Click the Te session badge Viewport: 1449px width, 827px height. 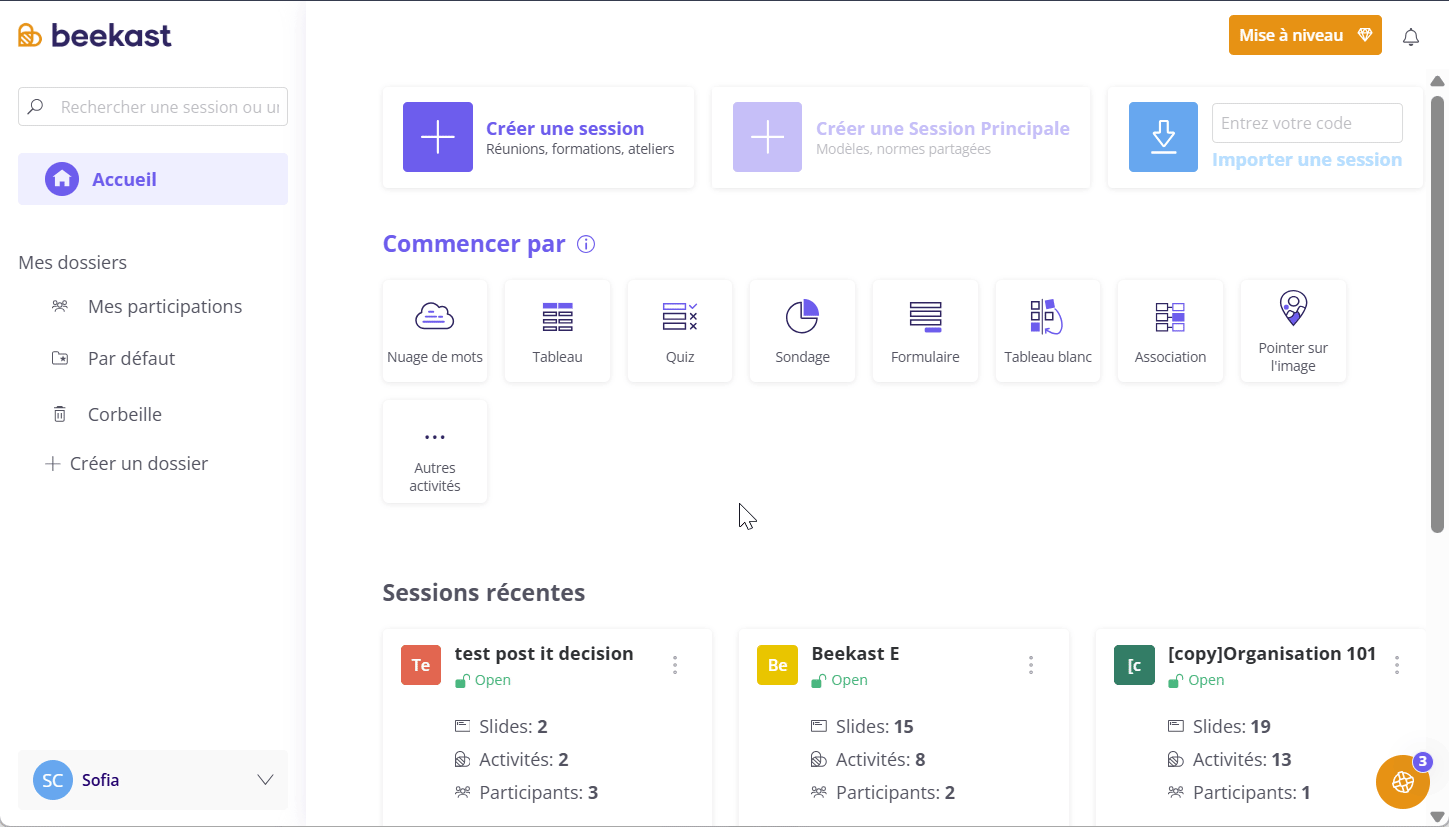(421, 665)
